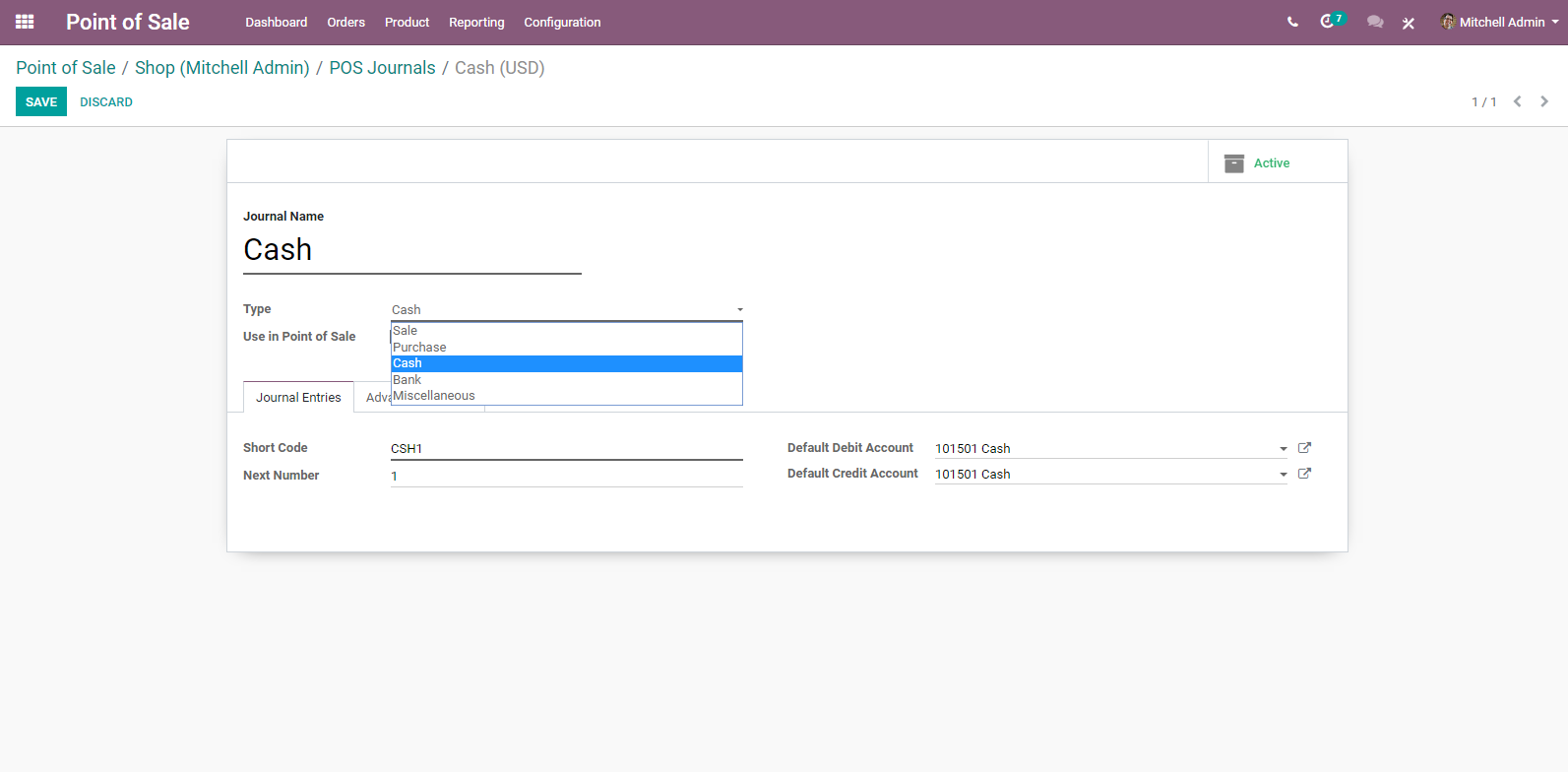The image size is (1568, 772).
Task: Open external link for Default Credit Account
Action: (1304, 474)
